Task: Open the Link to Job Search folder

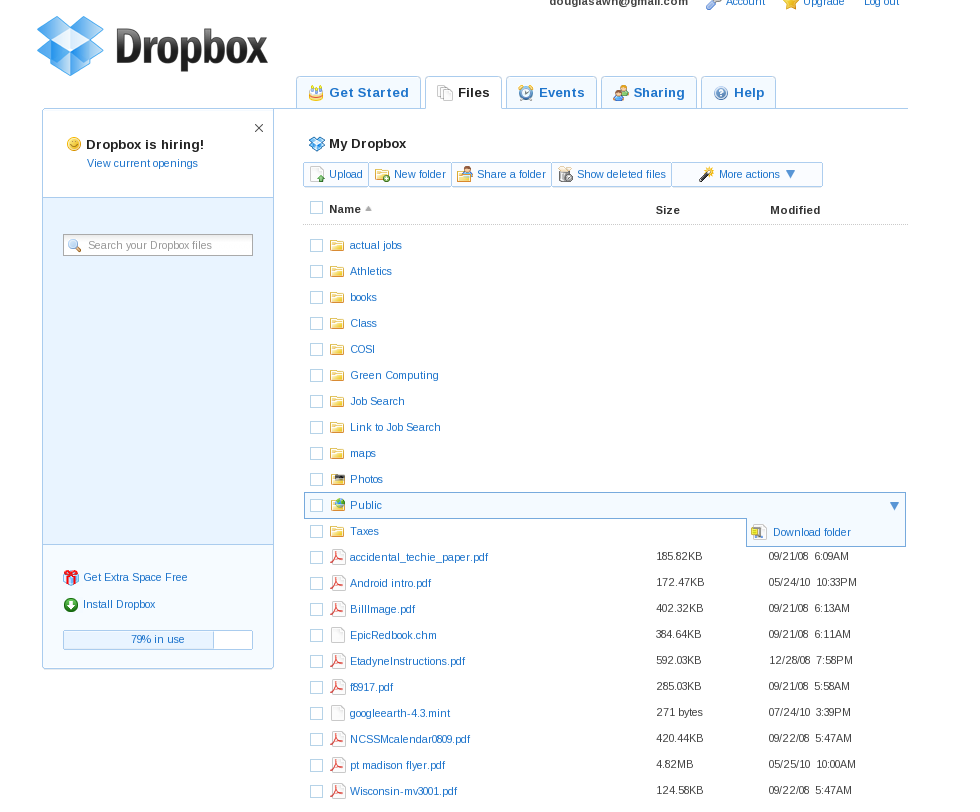Action: (395, 428)
